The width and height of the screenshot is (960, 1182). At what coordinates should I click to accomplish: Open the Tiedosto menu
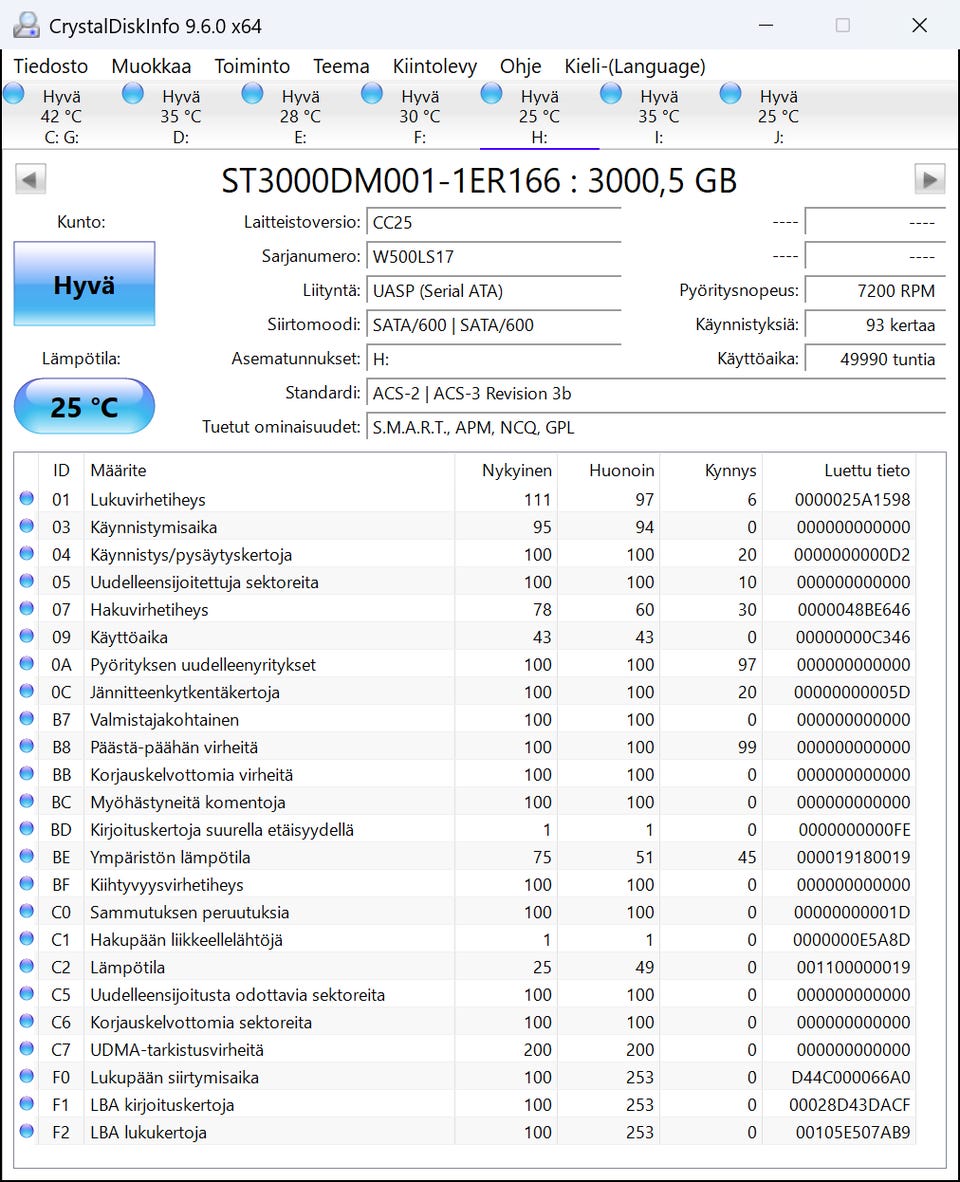[50, 66]
